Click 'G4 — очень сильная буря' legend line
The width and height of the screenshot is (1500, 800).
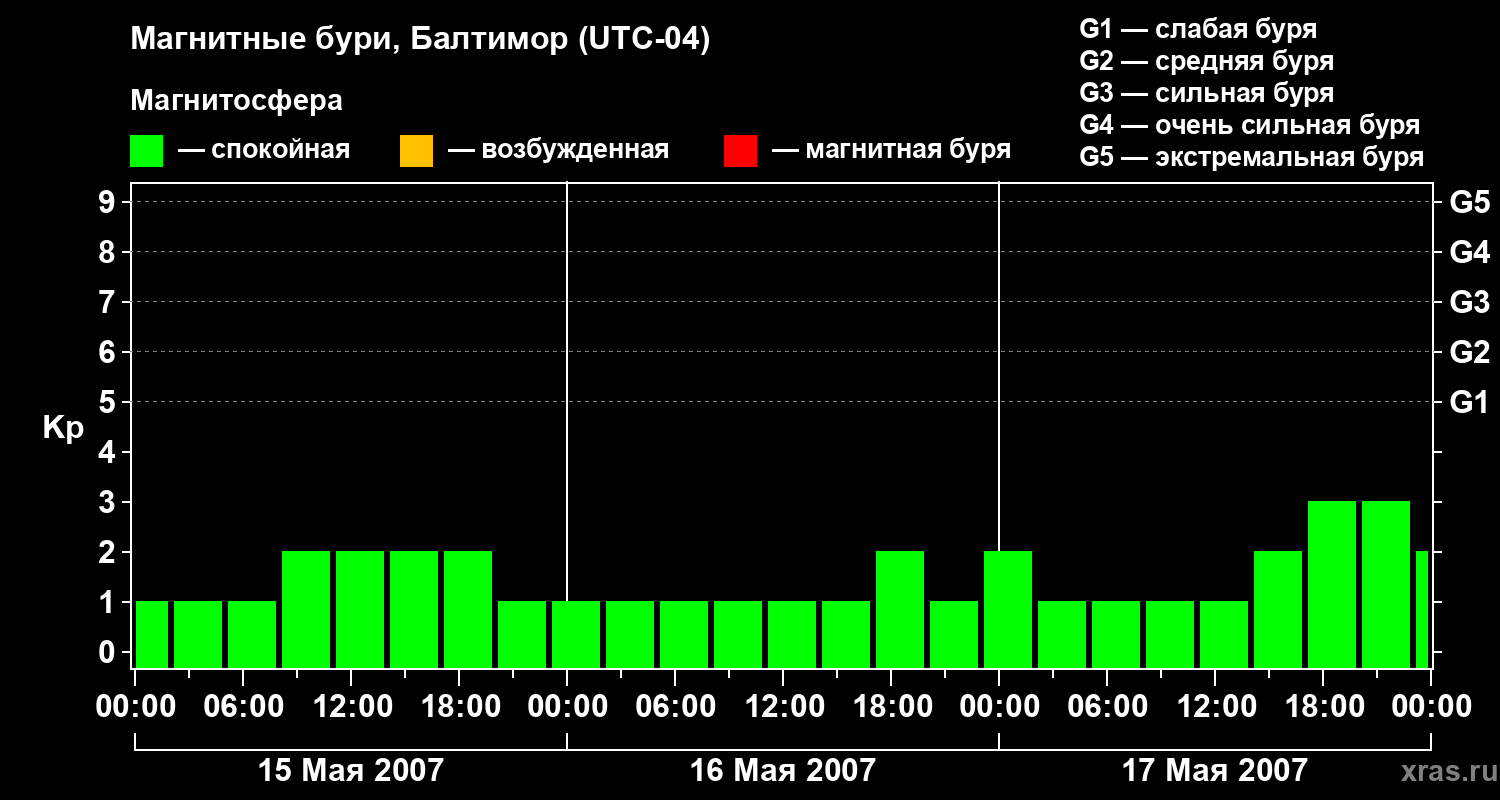(x=1249, y=125)
